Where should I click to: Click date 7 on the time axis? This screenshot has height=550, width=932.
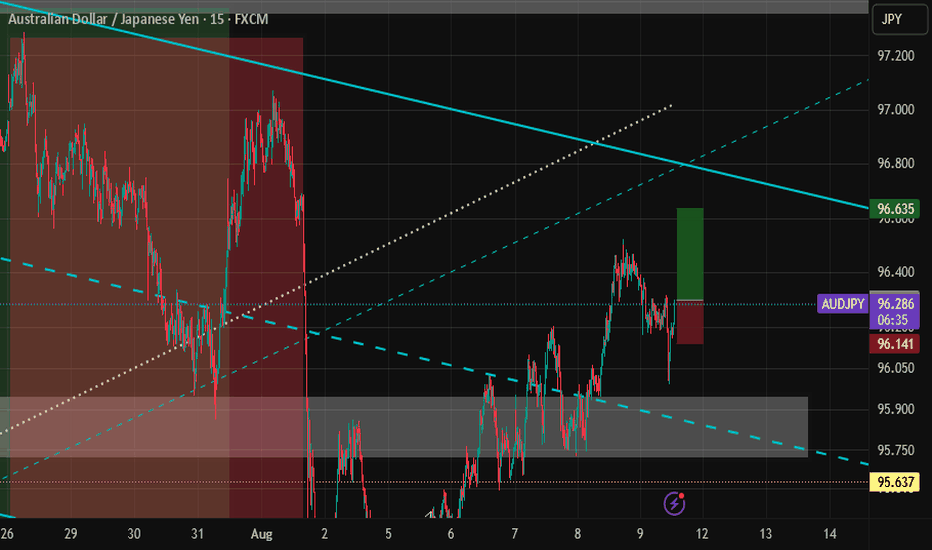click(515, 533)
